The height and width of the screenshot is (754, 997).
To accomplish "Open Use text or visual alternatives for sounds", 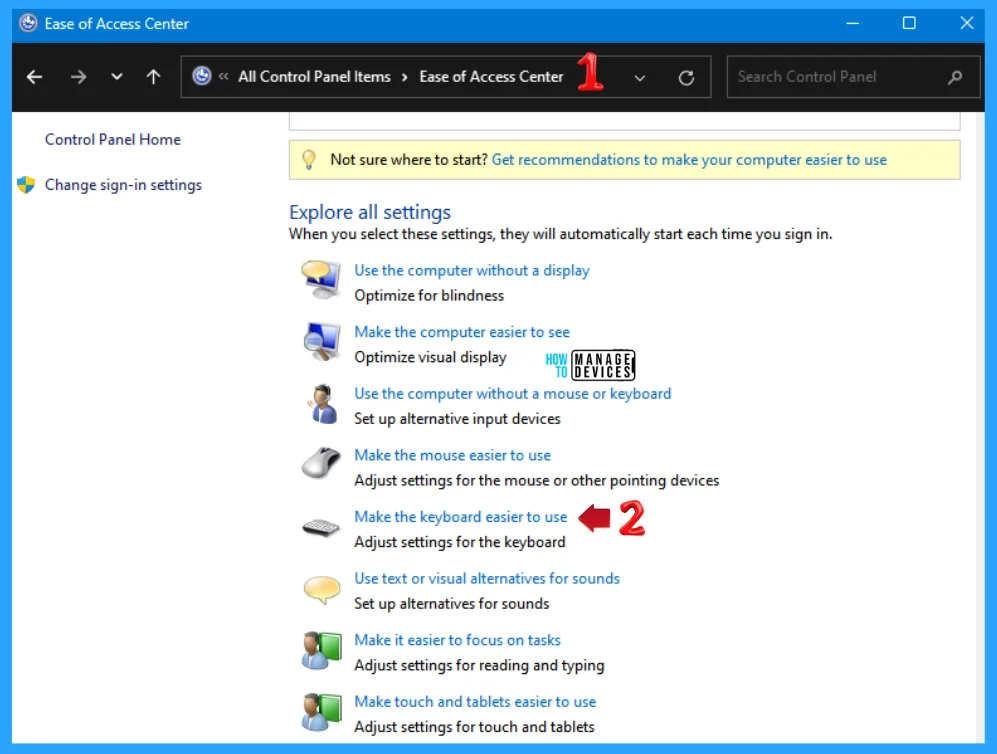I will [x=487, y=579].
